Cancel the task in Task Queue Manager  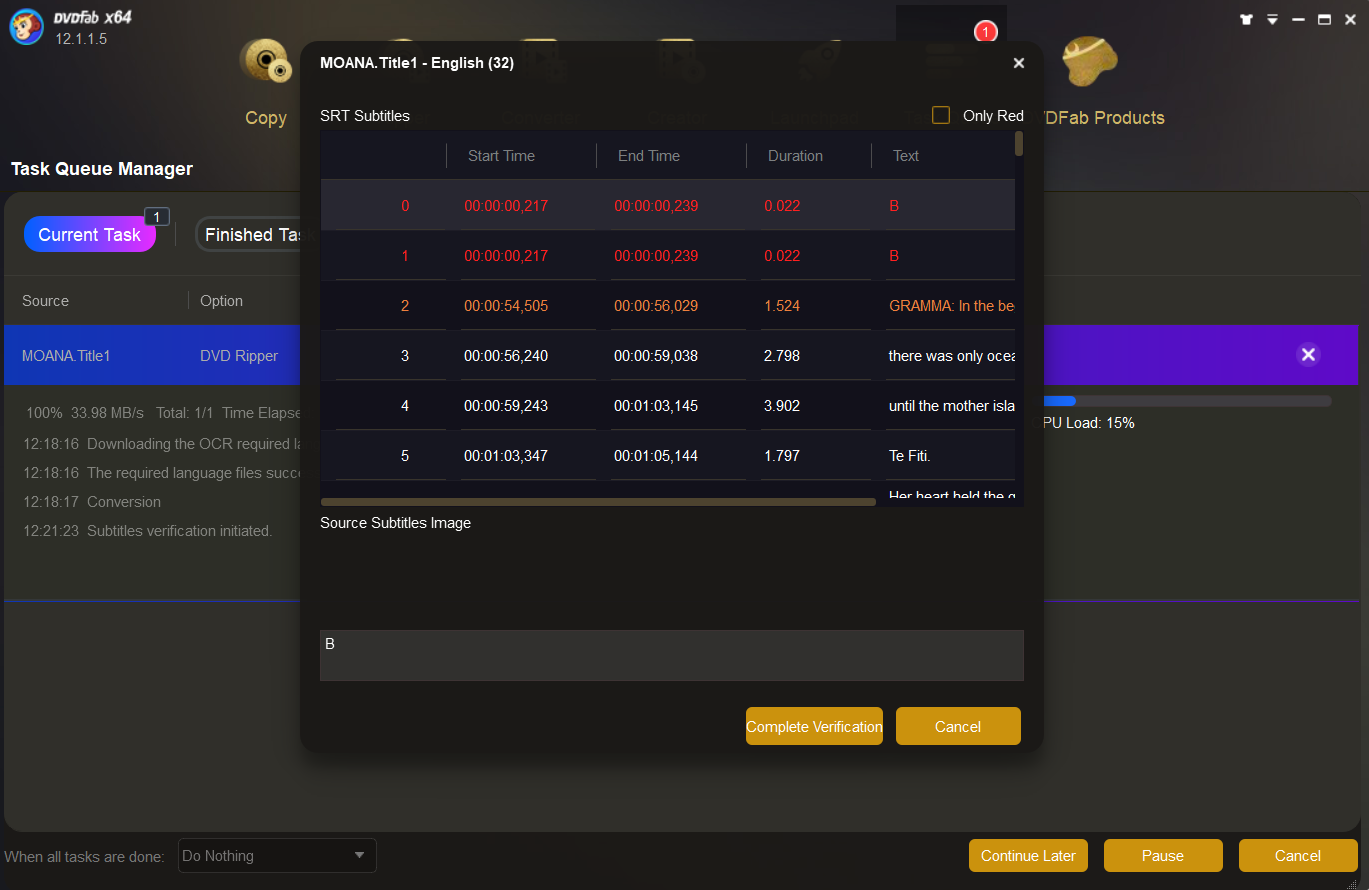[1298, 856]
